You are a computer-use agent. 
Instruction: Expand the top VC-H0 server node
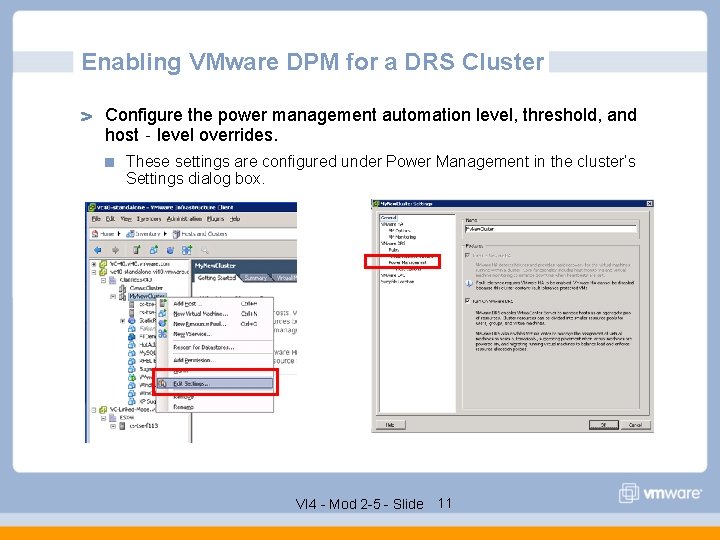pos(94,264)
